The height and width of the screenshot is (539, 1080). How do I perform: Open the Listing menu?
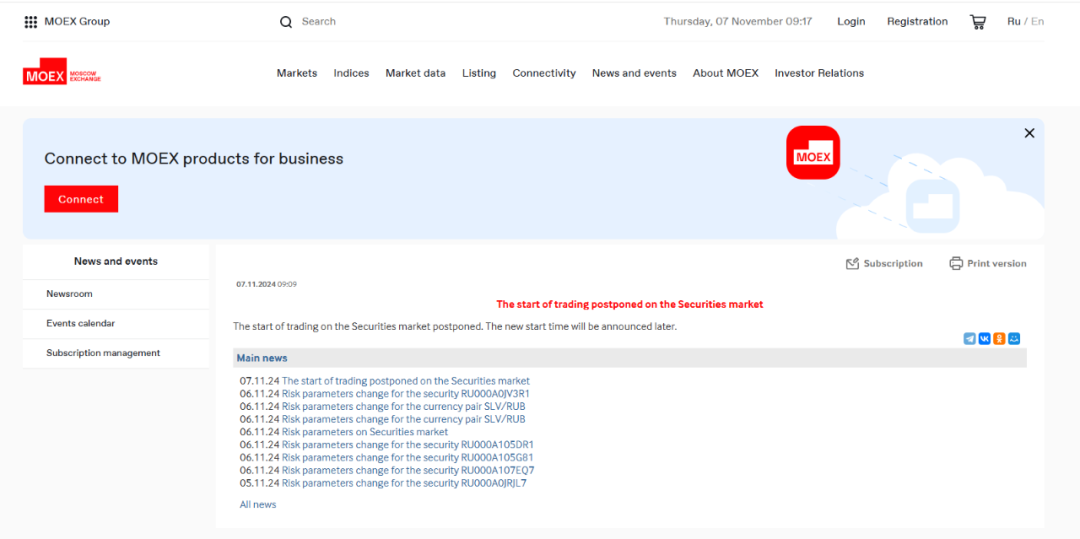tap(479, 73)
